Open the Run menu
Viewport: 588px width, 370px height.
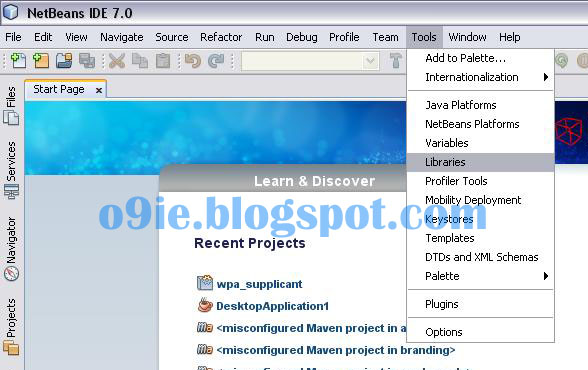[x=265, y=37]
